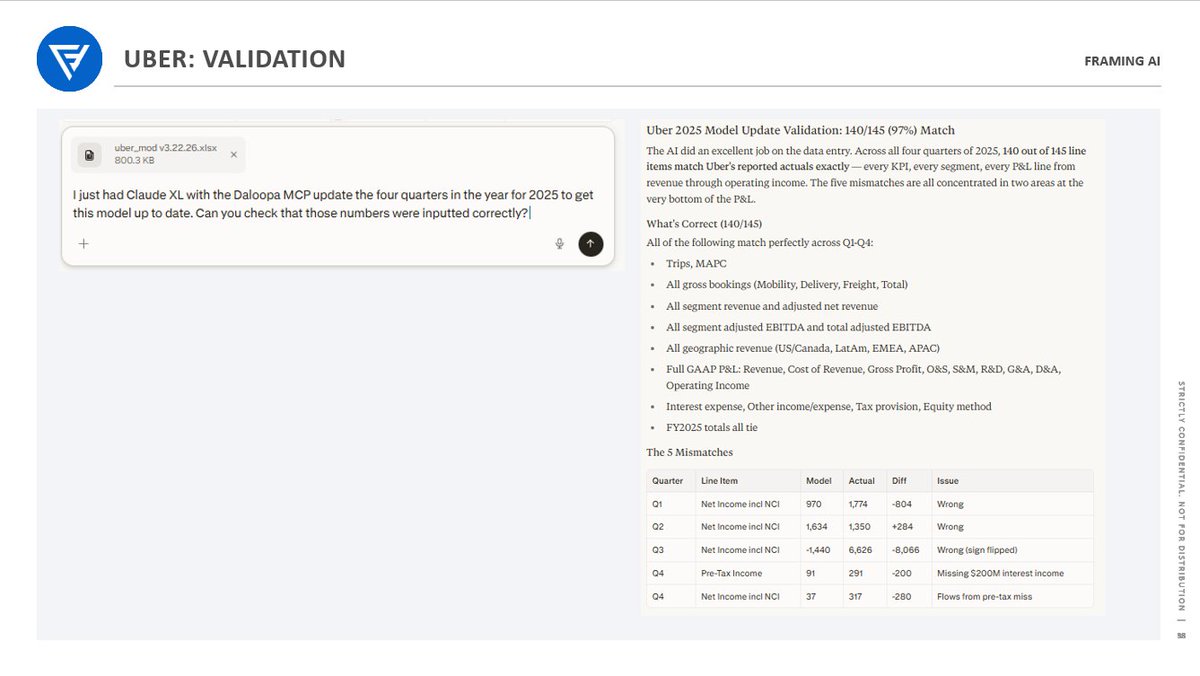Click 'Missing $200M interest income' issue cell
Viewport: 1200px width, 676px height.
1000,573
